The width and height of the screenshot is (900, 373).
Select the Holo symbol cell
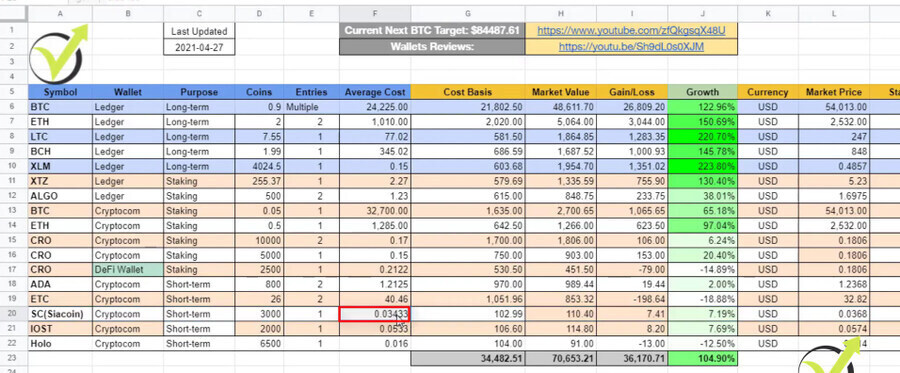pyautogui.click(x=60, y=344)
